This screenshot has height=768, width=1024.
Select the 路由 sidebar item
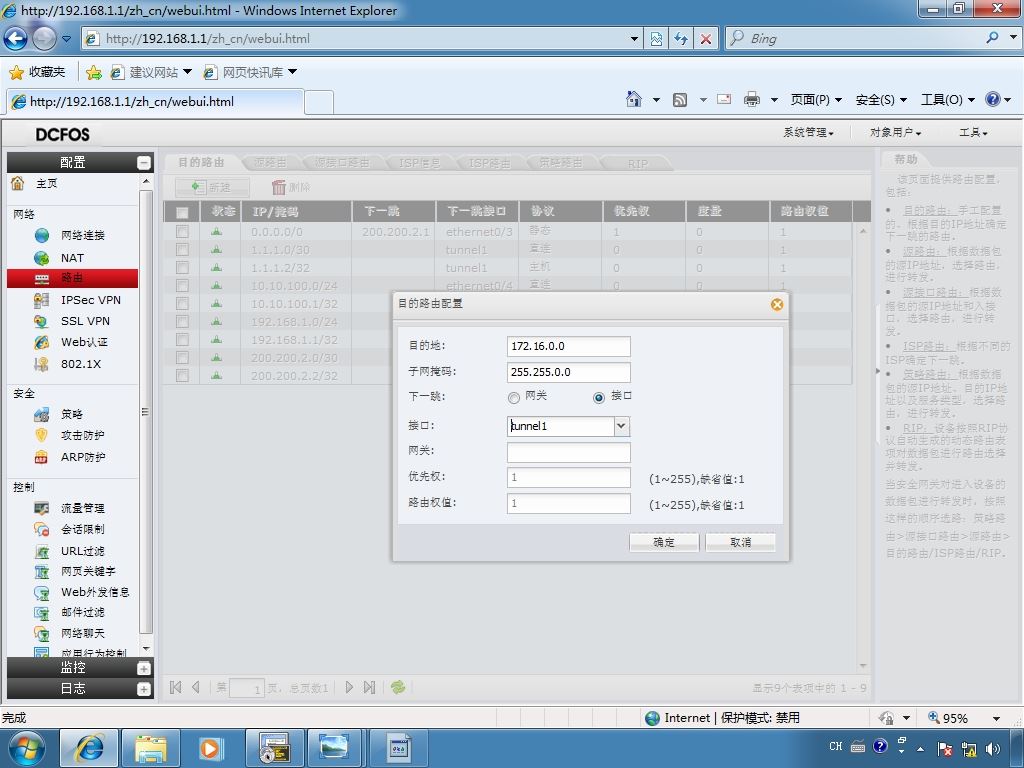[x=72, y=278]
